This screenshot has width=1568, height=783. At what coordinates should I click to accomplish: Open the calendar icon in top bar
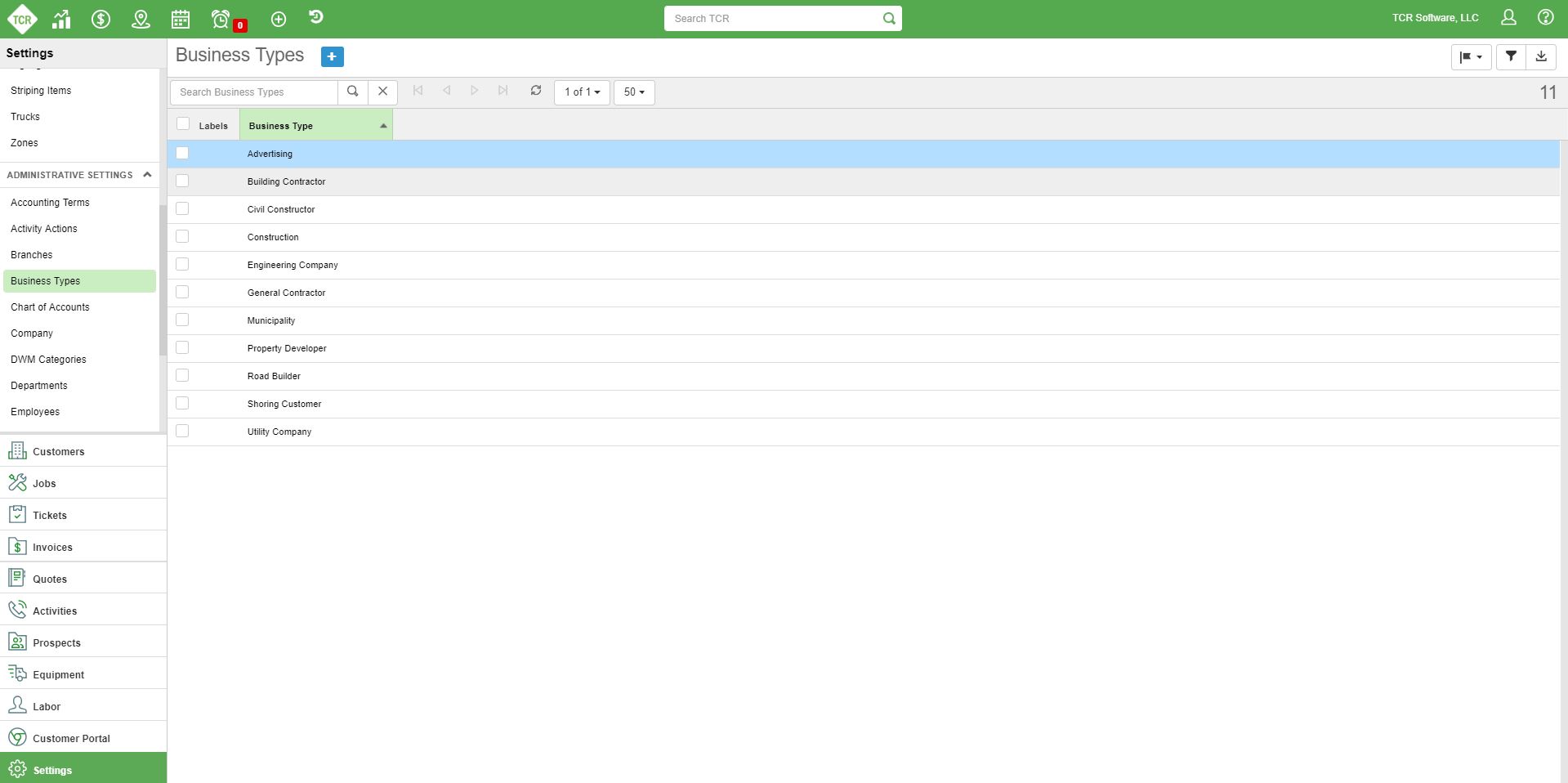pos(181,19)
